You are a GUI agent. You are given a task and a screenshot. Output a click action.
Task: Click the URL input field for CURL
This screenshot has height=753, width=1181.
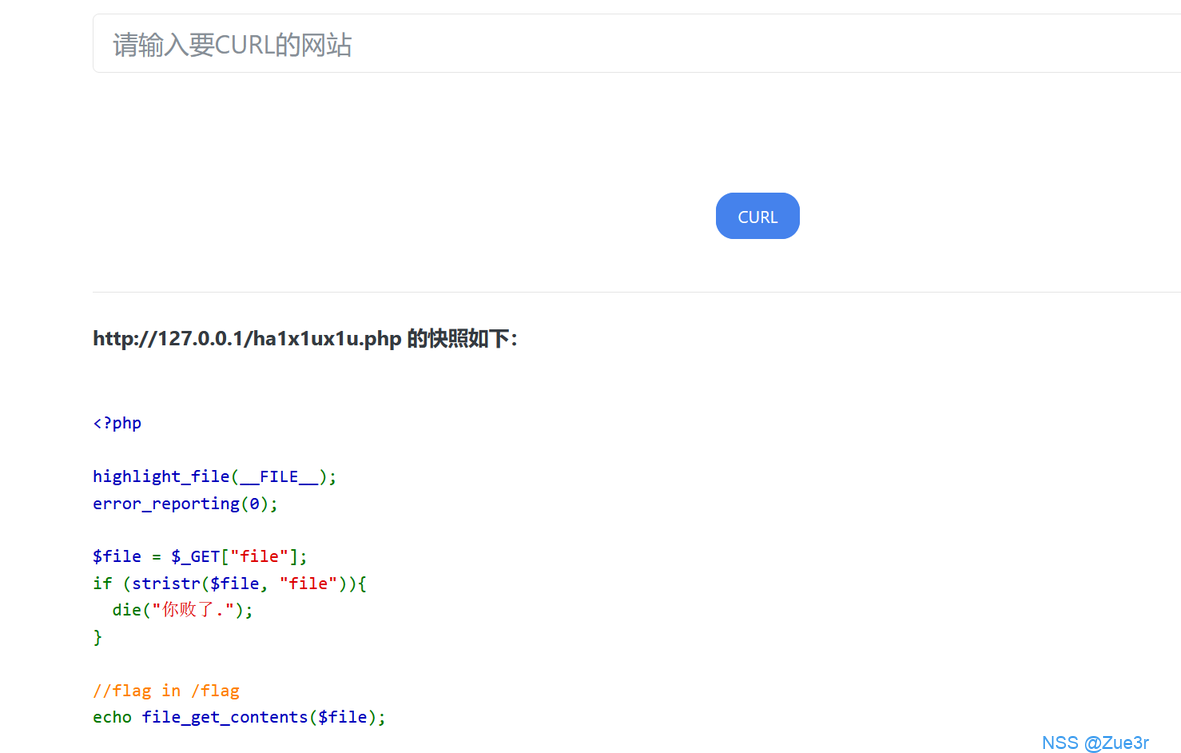[x=636, y=44]
